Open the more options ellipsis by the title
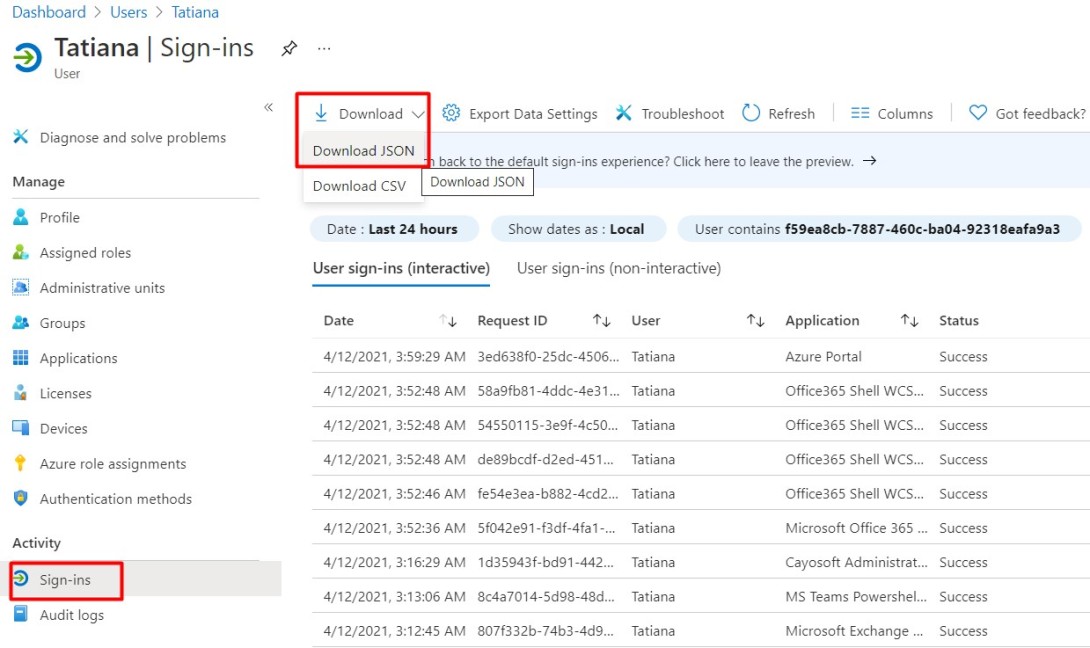Viewport: 1090px width, 648px height. pos(324,49)
